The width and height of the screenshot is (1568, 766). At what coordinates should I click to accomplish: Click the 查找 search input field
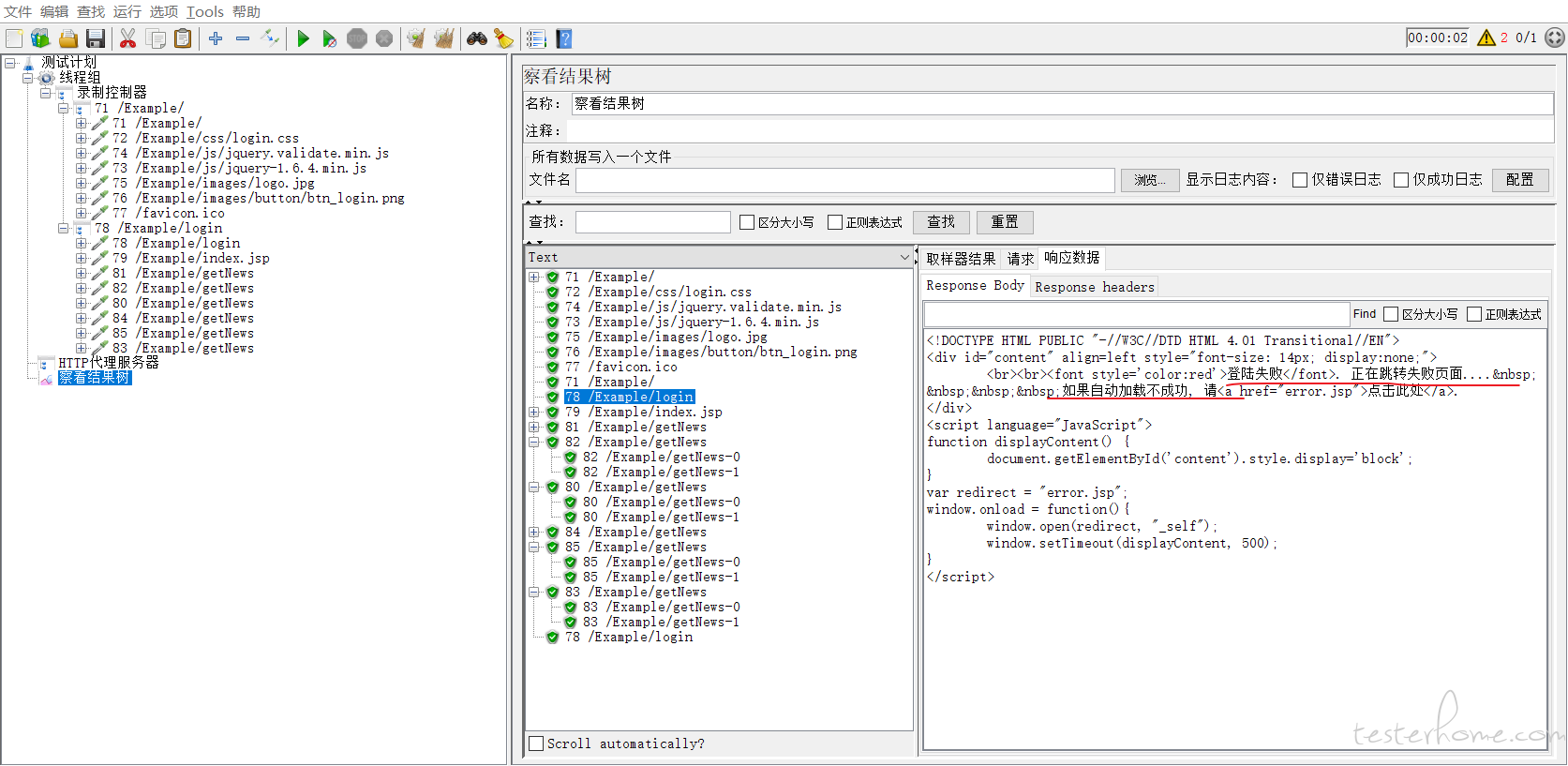[x=652, y=222]
